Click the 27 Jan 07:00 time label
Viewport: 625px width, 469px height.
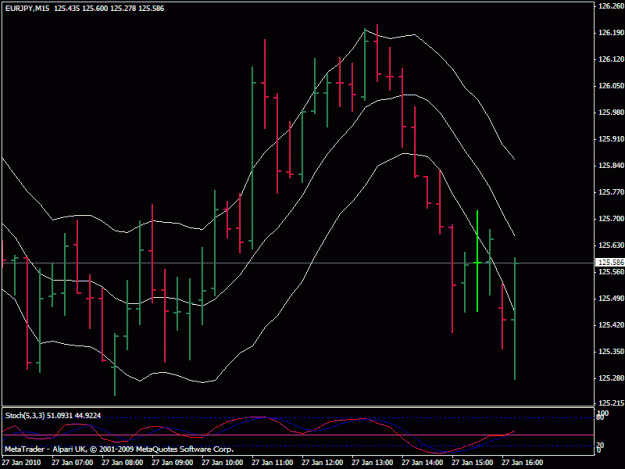(x=72, y=463)
